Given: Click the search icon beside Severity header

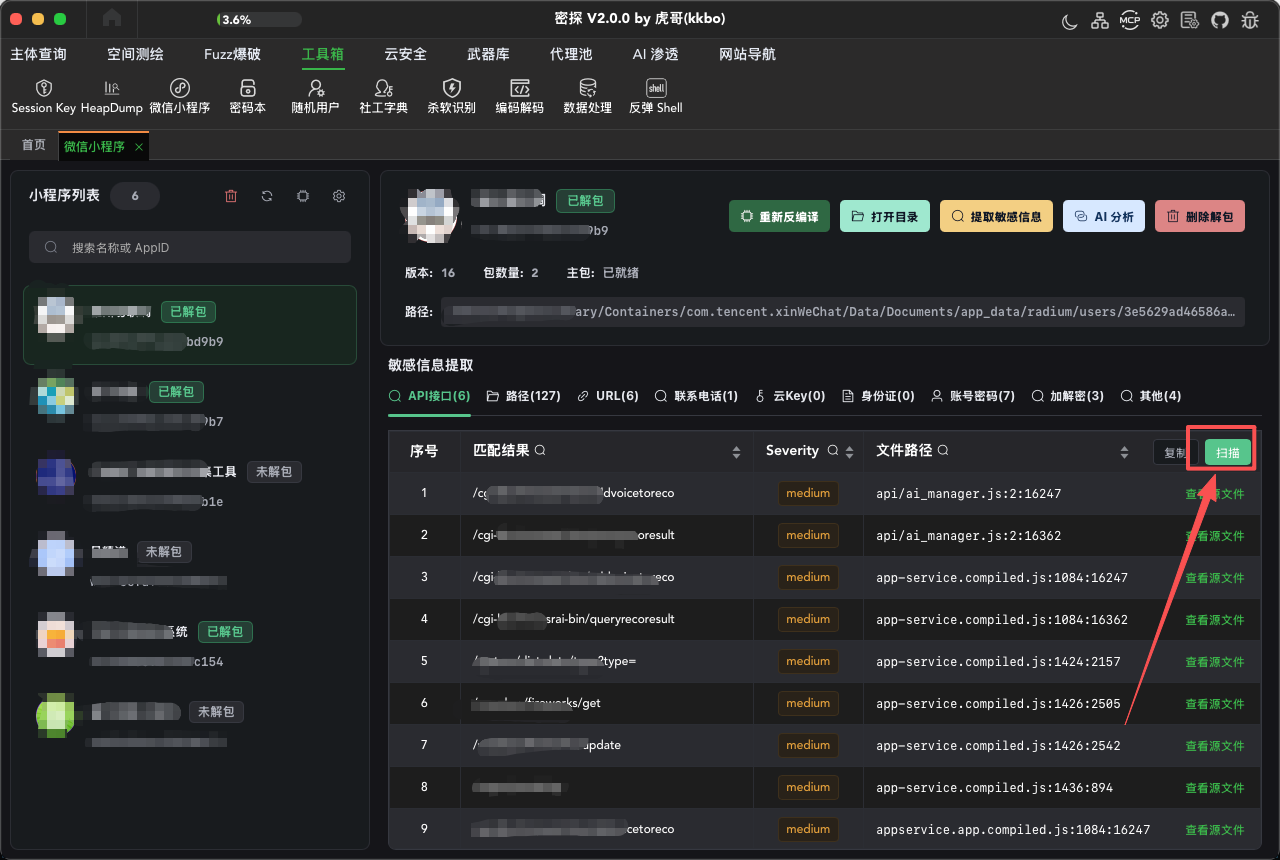Looking at the screenshot, I should (832, 451).
